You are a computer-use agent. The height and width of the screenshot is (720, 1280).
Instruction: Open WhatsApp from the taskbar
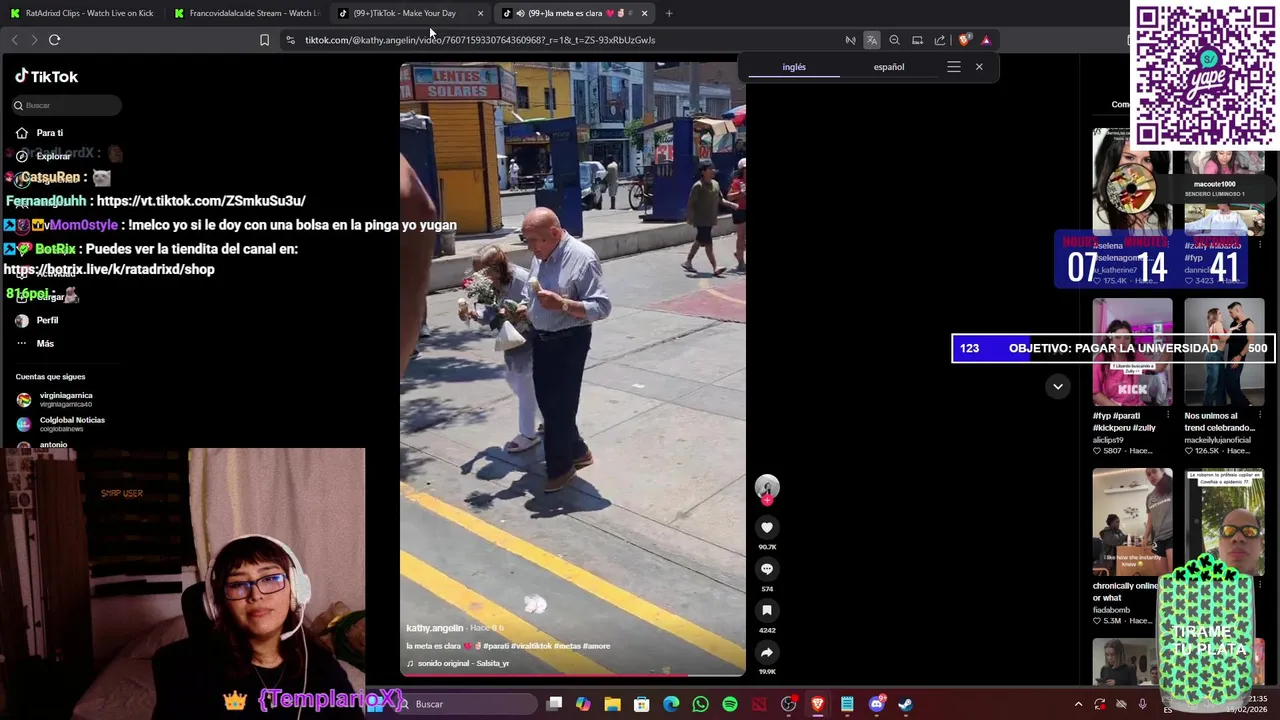pos(700,704)
